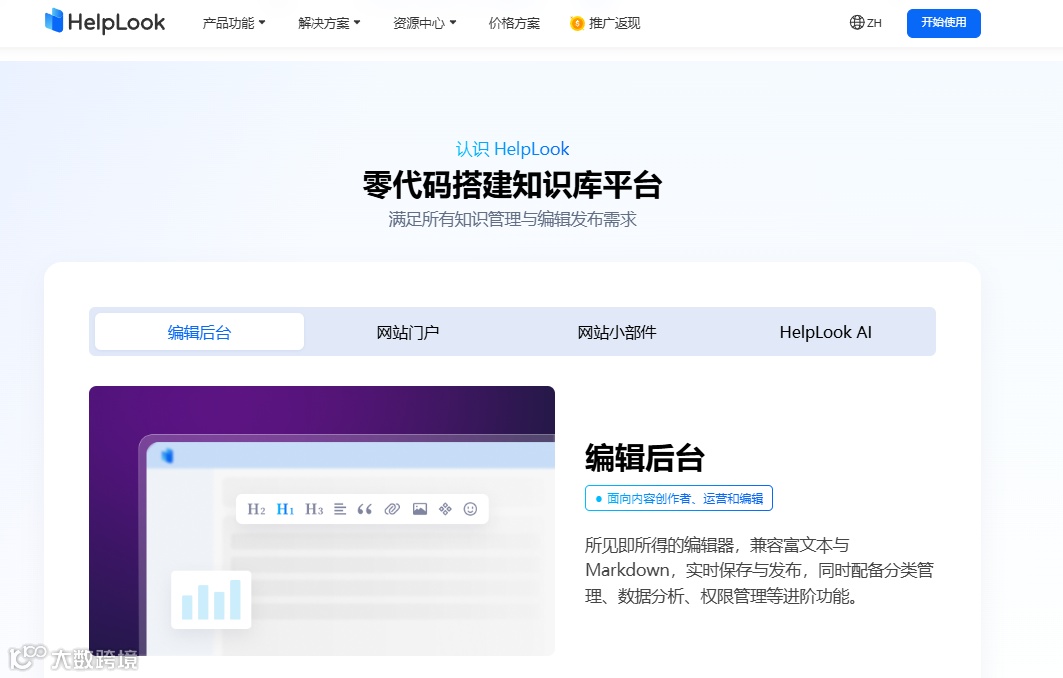This screenshot has width=1063, height=678.
Task: Click the image insert icon in the toolbar
Action: coord(420,509)
